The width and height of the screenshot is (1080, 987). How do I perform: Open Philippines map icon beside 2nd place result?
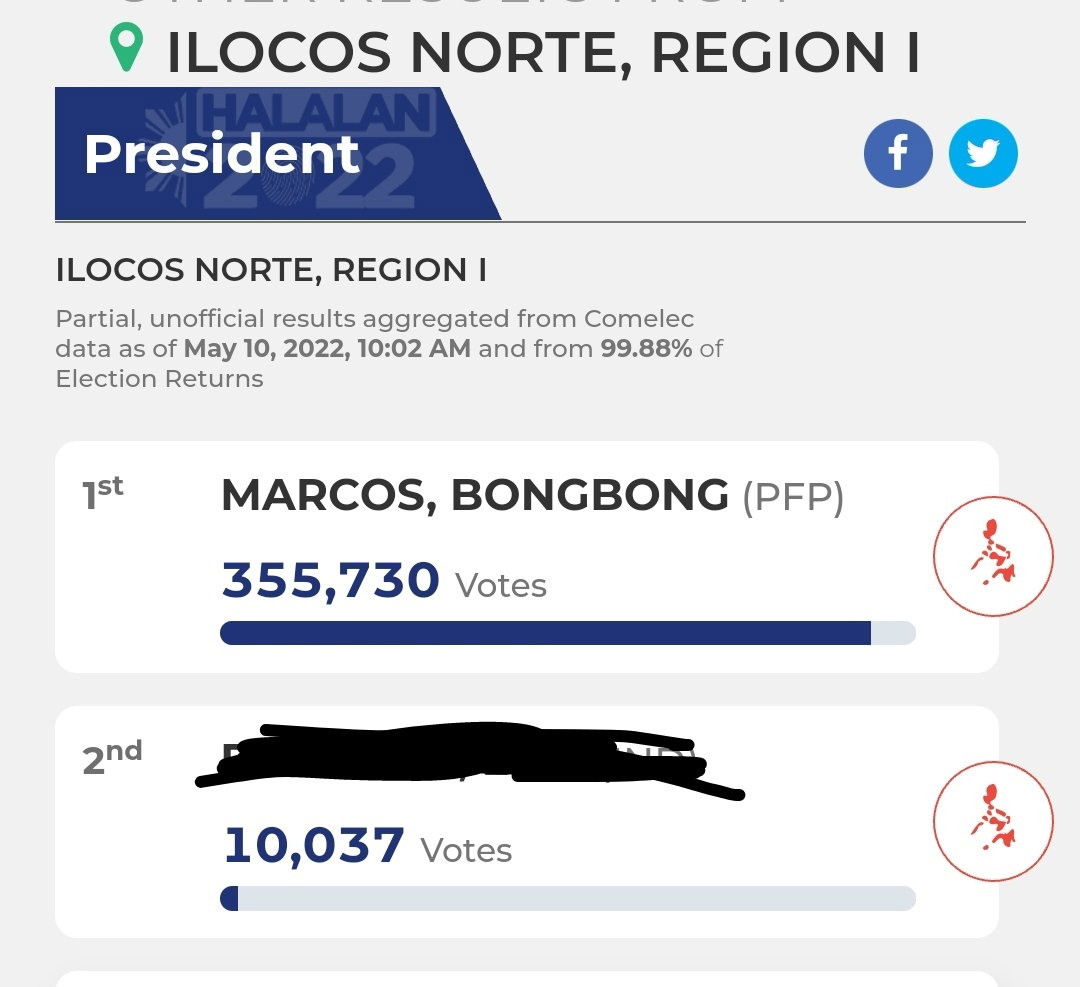pos(993,821)
